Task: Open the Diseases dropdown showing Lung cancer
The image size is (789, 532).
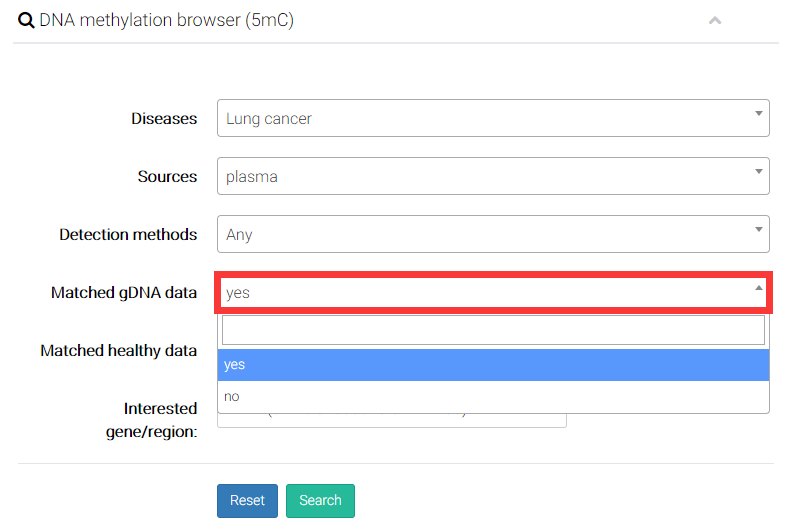Action: pos(480,118)
